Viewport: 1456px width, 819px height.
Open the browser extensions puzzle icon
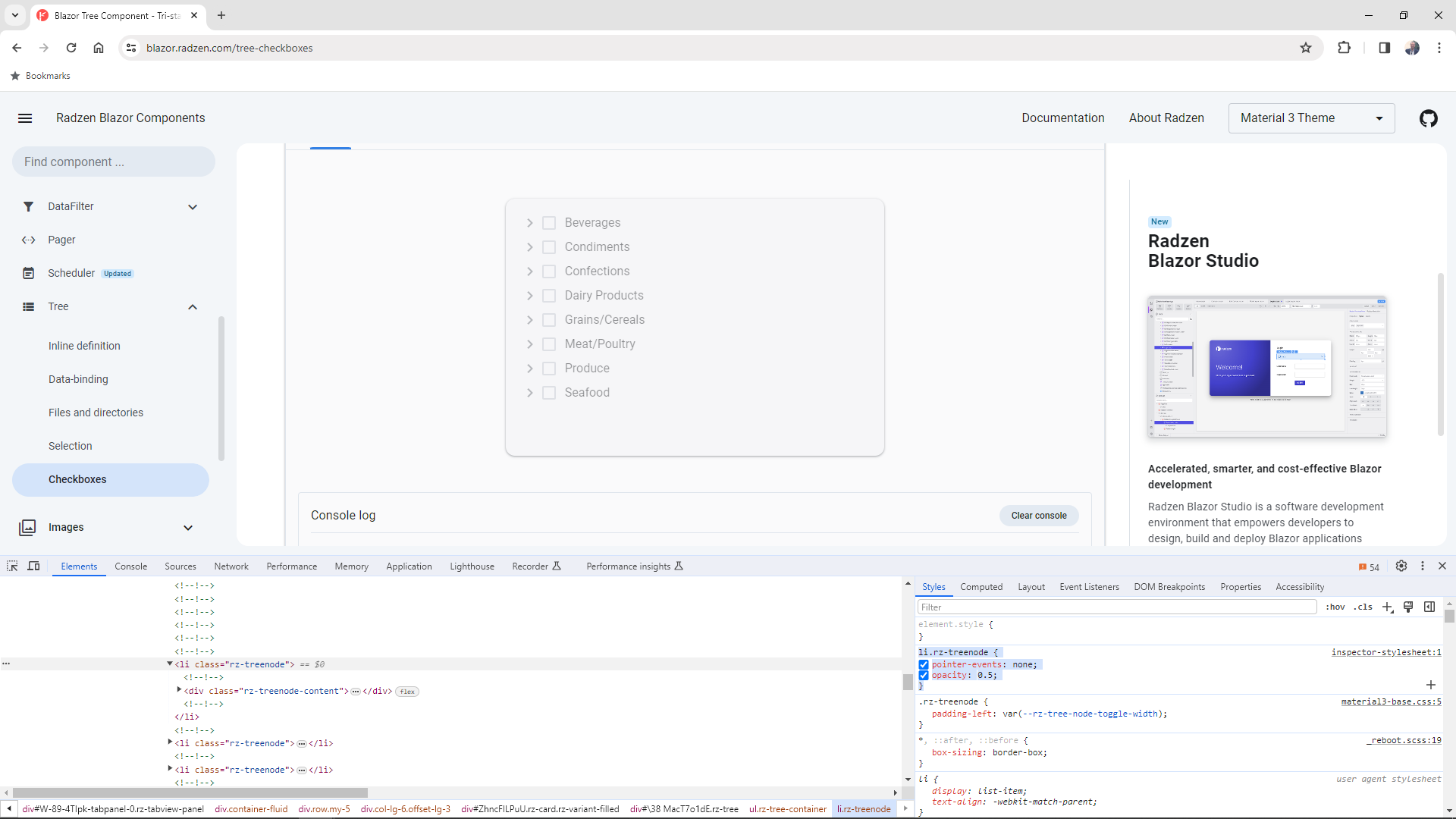[x=1344, y=48]
